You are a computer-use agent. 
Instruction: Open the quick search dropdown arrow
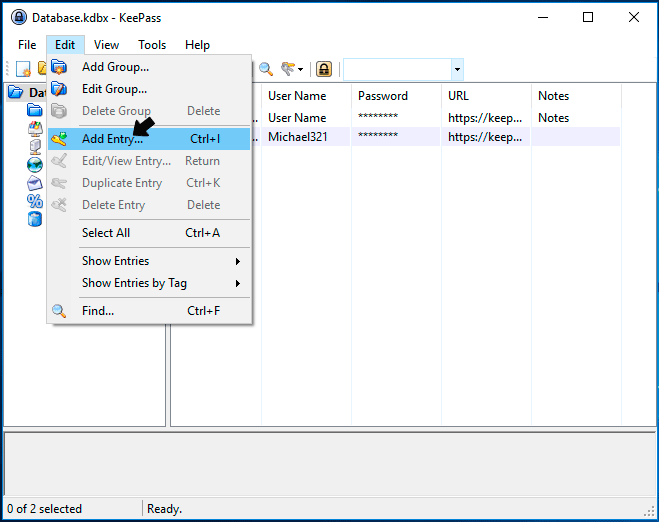tap(457, 69)
